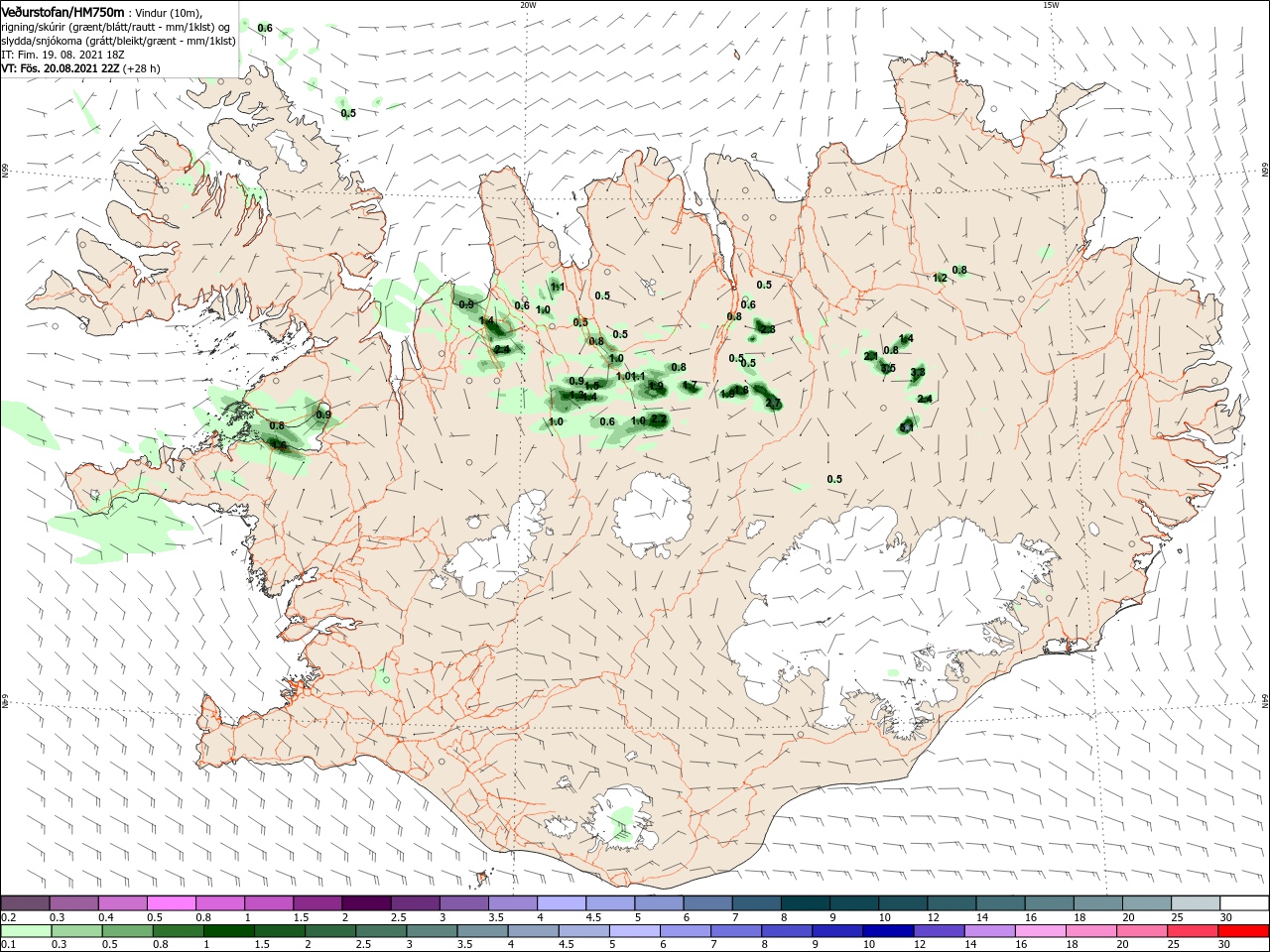Viewport: 1270px width, 952px height.
Task: Pick the 2.5 swatch in the lower rain legend
Action: tap(381, 931)
